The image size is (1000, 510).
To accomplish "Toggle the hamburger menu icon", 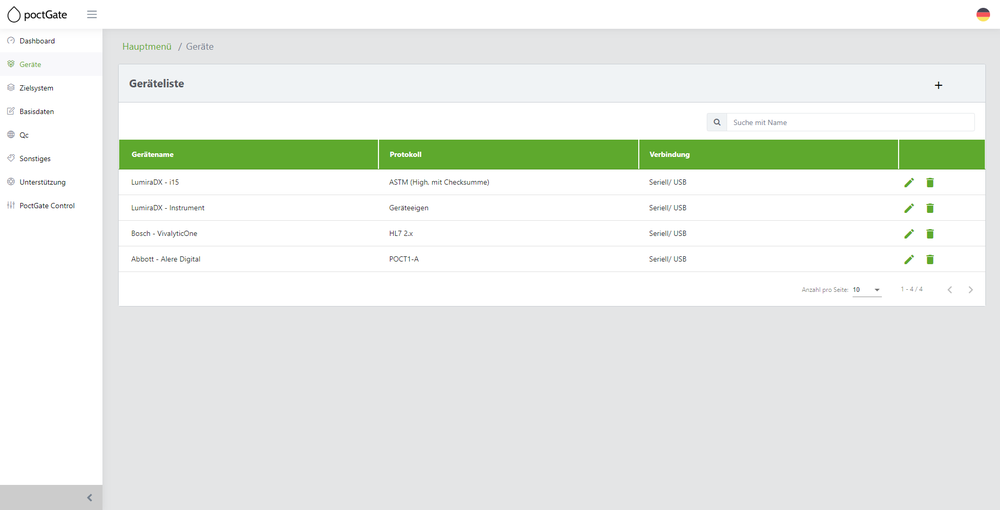I will point(92,14).
